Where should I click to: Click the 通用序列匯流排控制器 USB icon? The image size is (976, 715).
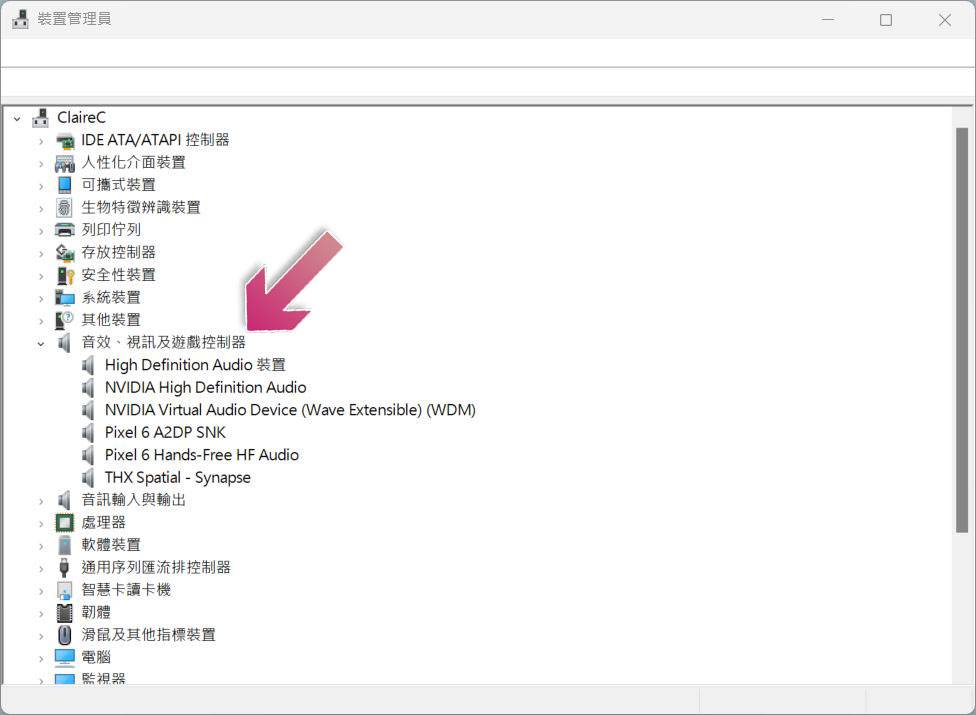(65, 567)
